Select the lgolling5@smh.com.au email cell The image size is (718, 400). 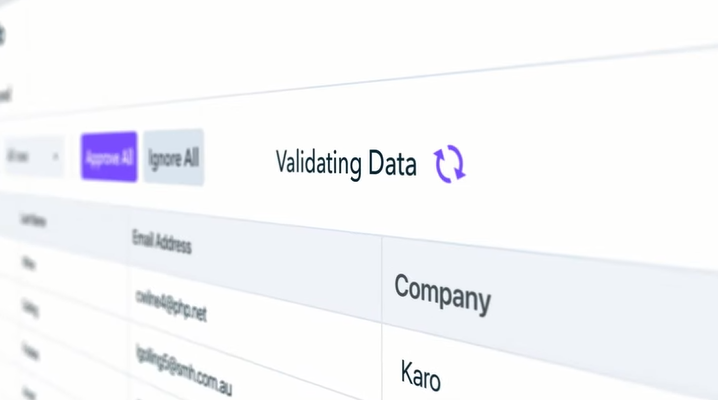coord(184,371)
